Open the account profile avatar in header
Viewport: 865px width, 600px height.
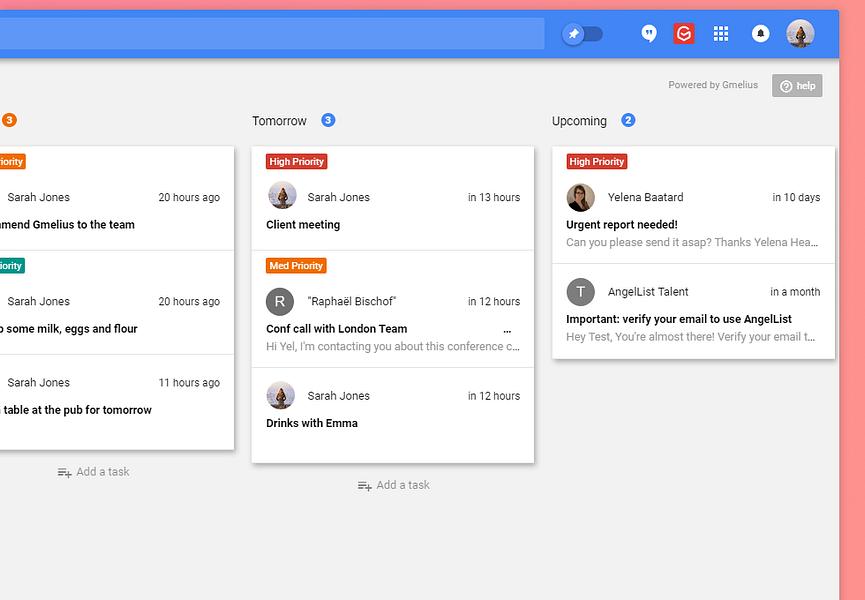[800, 34]
